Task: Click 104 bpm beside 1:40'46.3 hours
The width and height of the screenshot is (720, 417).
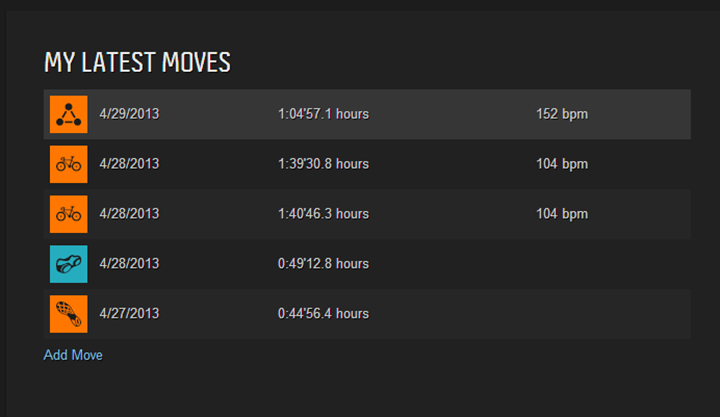Action: 562,214
